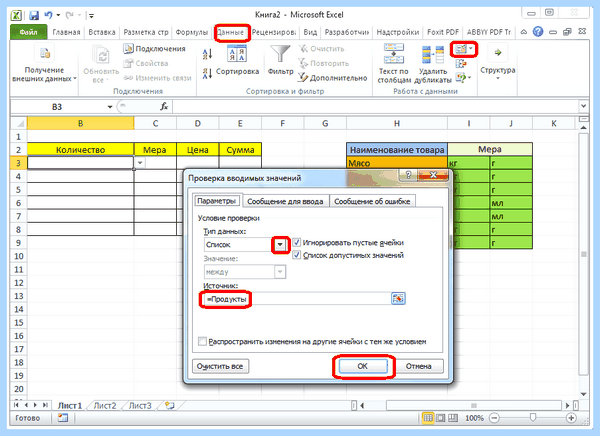The height and width of the screenshot is (436, 600).
Task: Enable Распространить изменения на другие ячейки checkbox
Action: point(202,341)
